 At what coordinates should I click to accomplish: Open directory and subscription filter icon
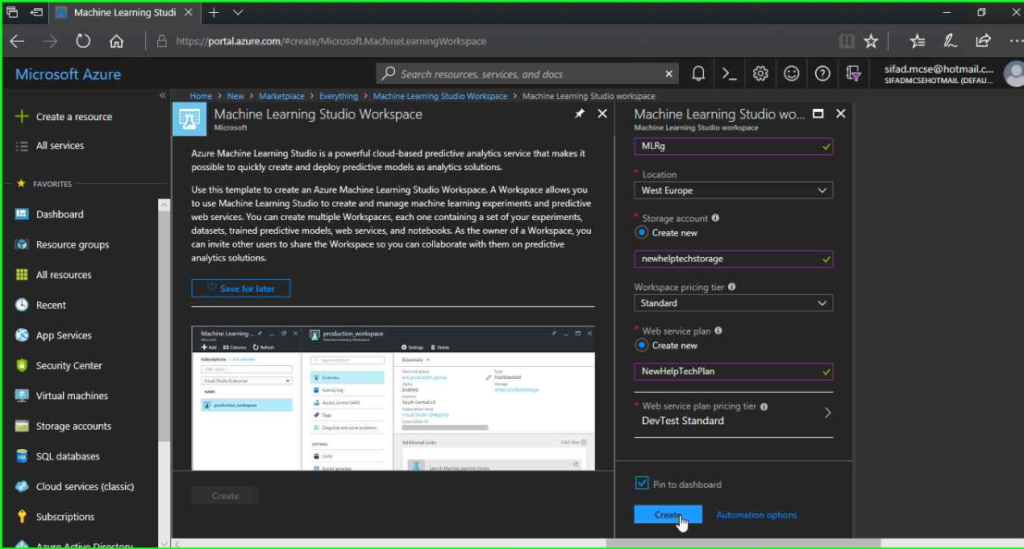coord(853,74)
